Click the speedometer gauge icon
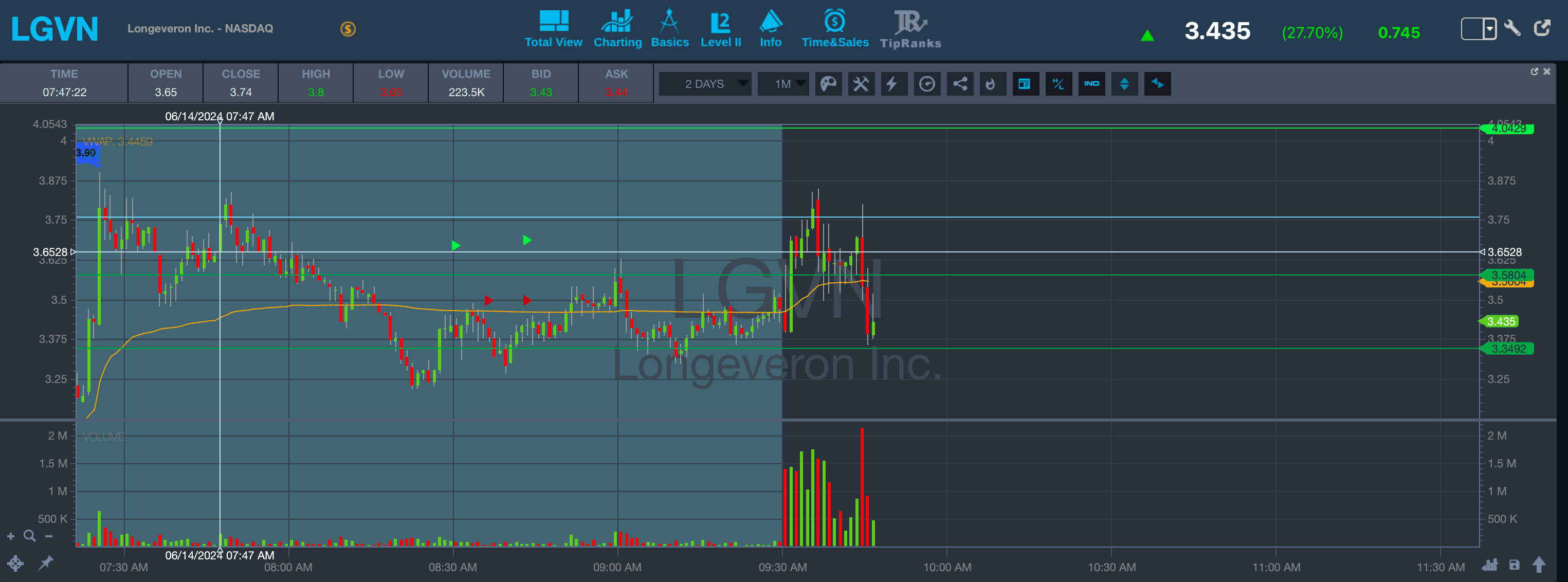 tap(926, 84)
